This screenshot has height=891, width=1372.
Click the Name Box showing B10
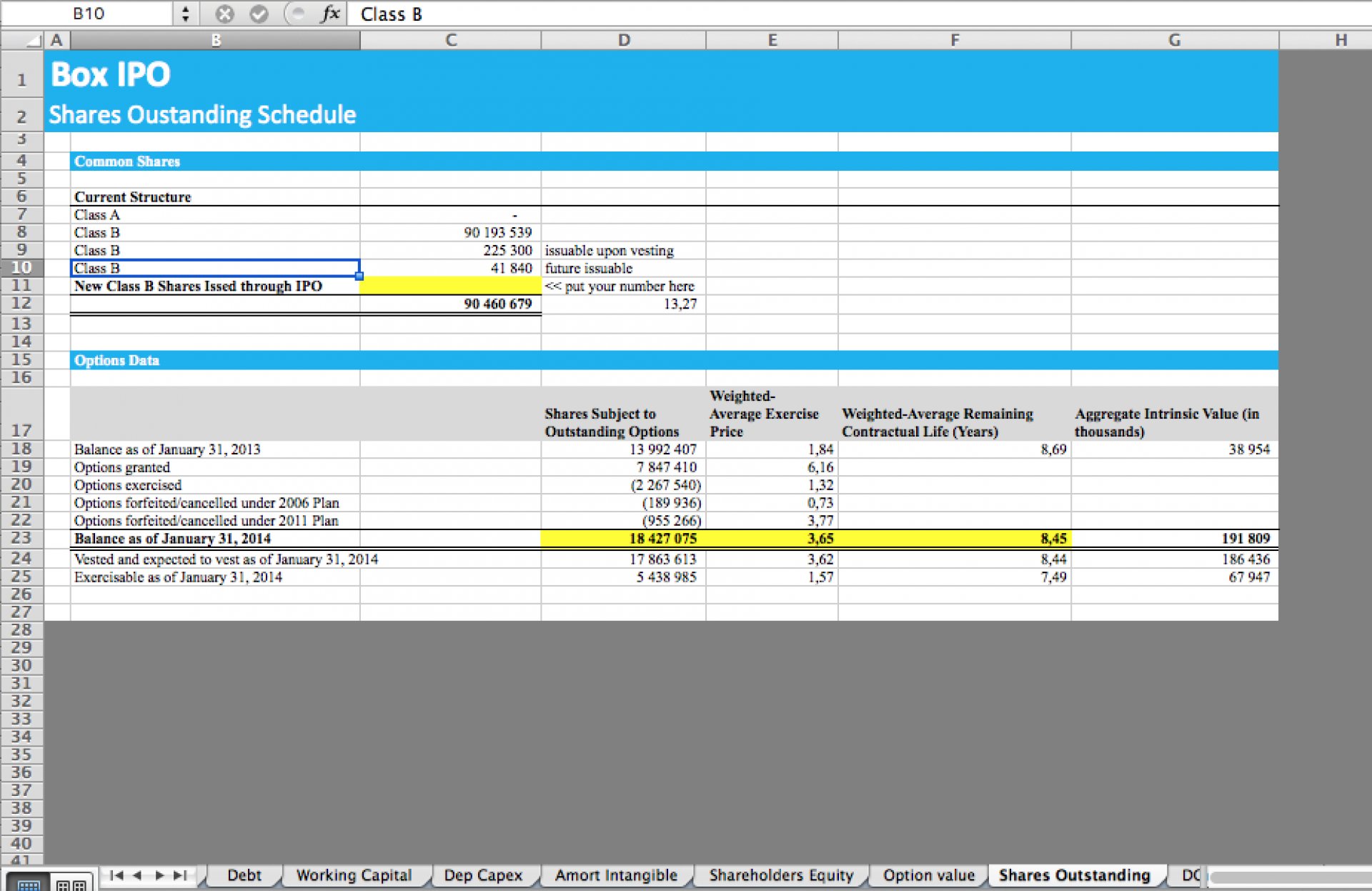pos(89,14)
